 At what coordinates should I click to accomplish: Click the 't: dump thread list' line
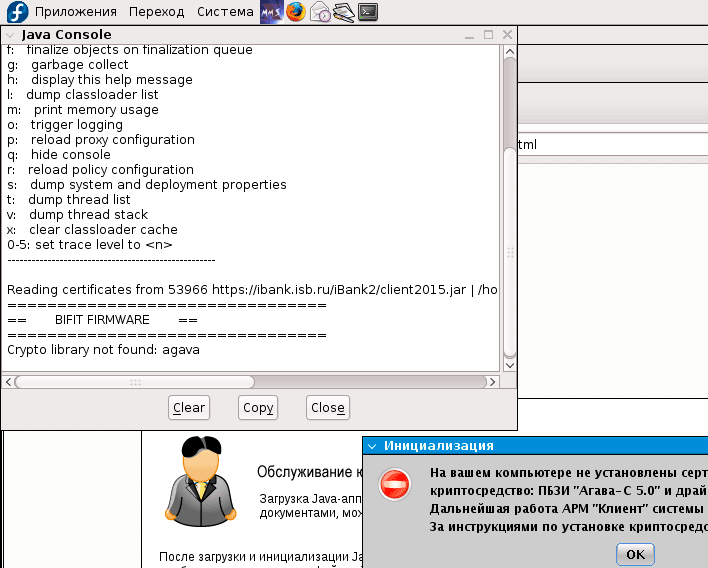[x=69, y=200]
